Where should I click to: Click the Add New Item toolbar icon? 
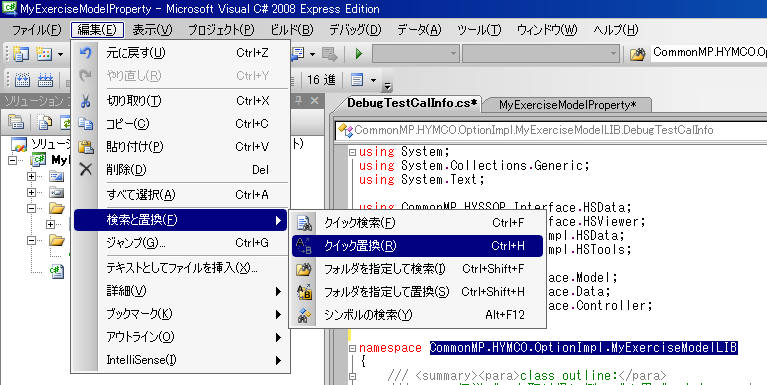point(45,54)
